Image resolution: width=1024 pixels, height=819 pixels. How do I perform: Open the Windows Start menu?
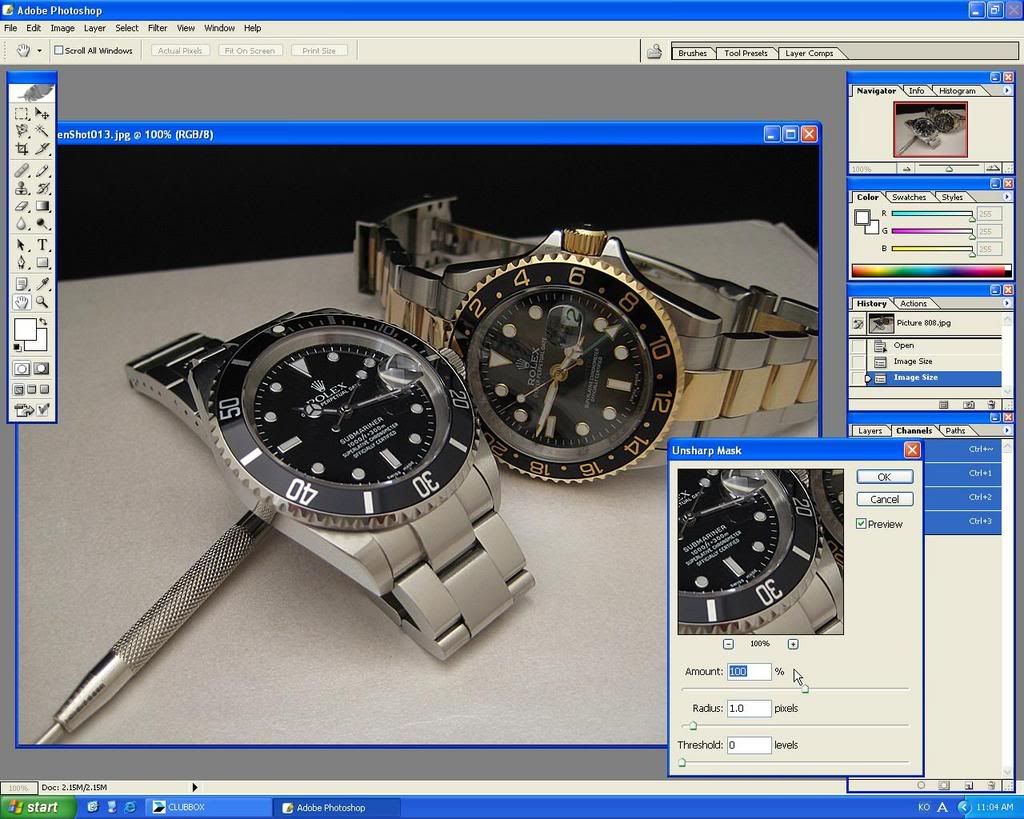pos(37,807)
